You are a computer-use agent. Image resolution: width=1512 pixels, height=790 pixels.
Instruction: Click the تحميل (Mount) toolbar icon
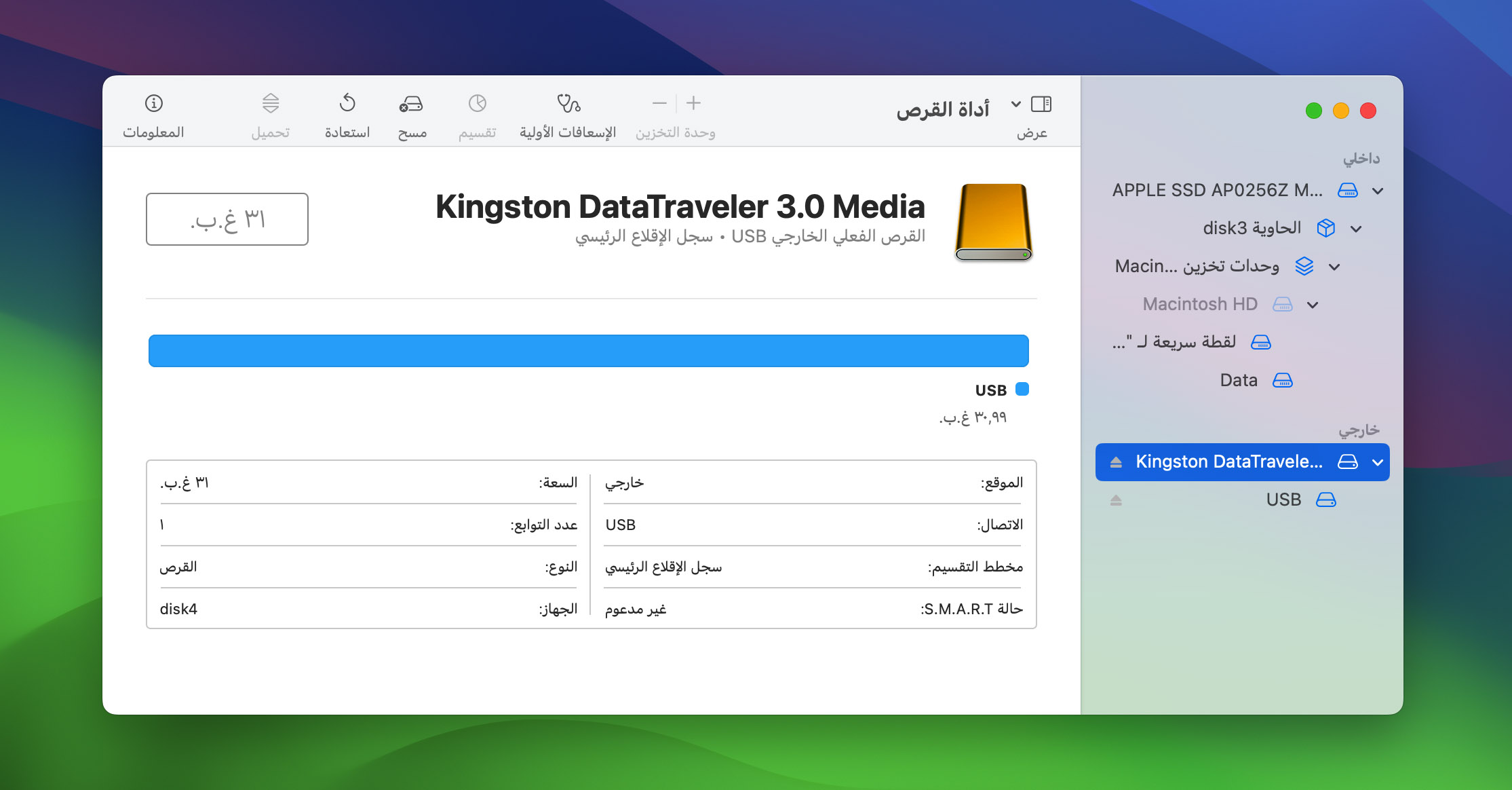(x=271, y=103)
